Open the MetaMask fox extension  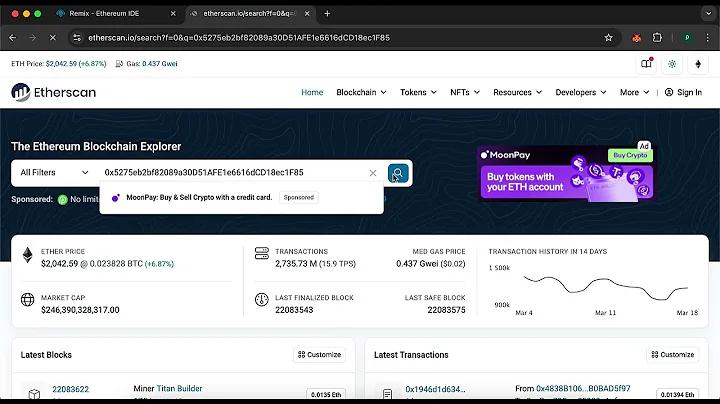(636, 38)
